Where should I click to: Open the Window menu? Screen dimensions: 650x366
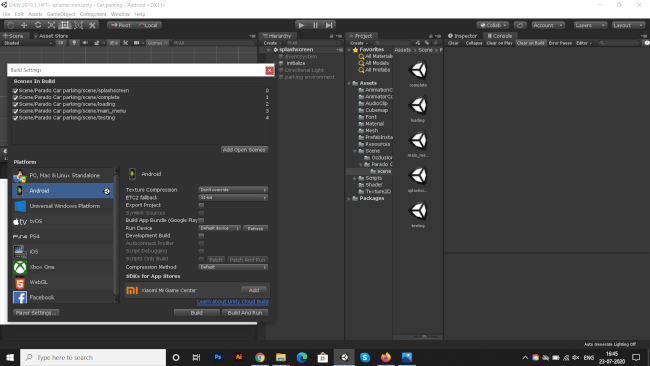pyautogui.click(x=120, y=14)
